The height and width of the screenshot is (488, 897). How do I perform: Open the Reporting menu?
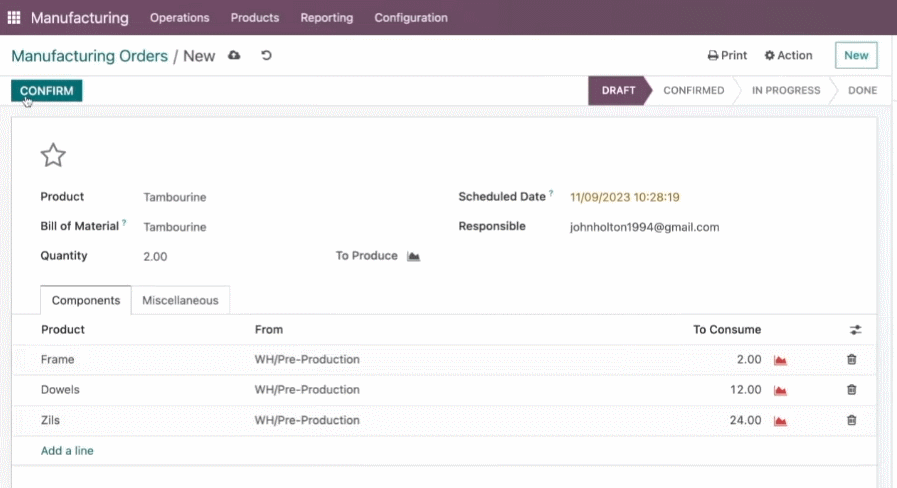pyautogui.click(x=327, y=18)
